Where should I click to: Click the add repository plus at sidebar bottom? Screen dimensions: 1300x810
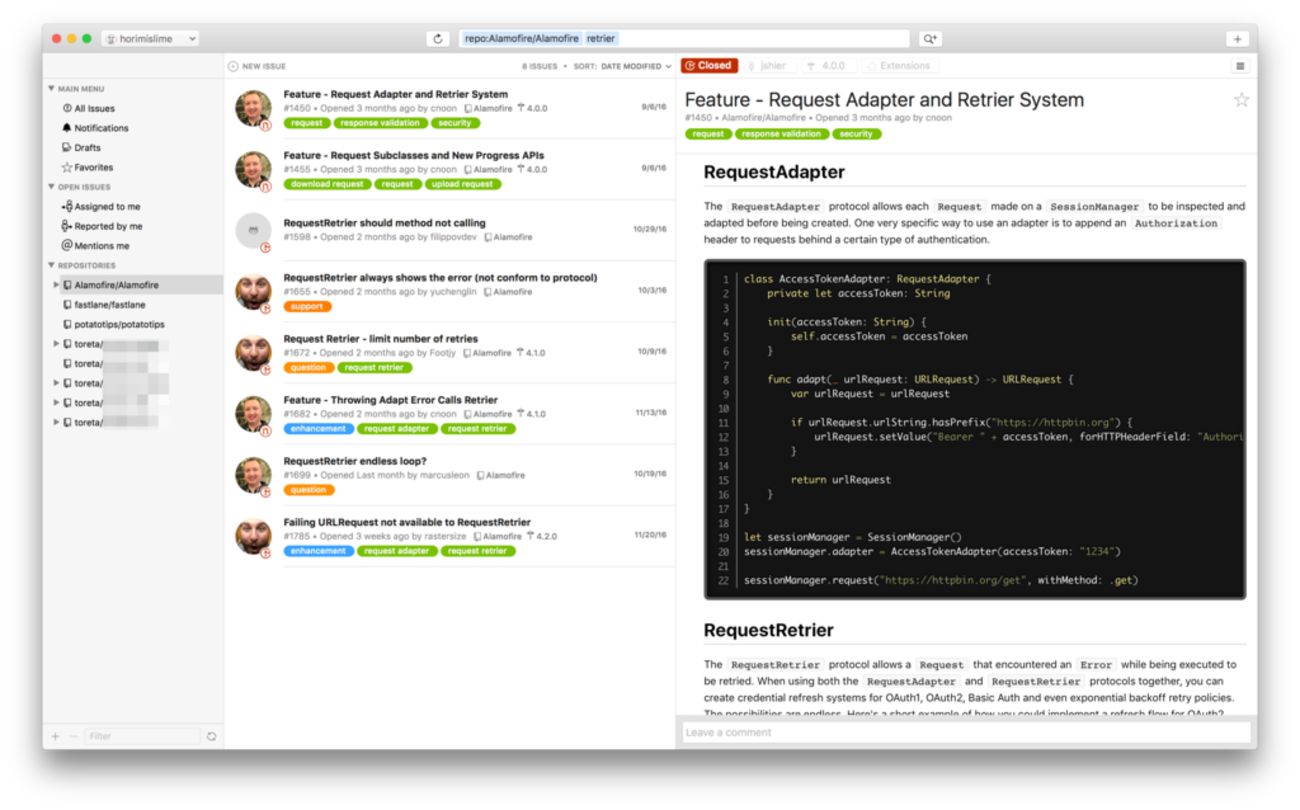55,736
